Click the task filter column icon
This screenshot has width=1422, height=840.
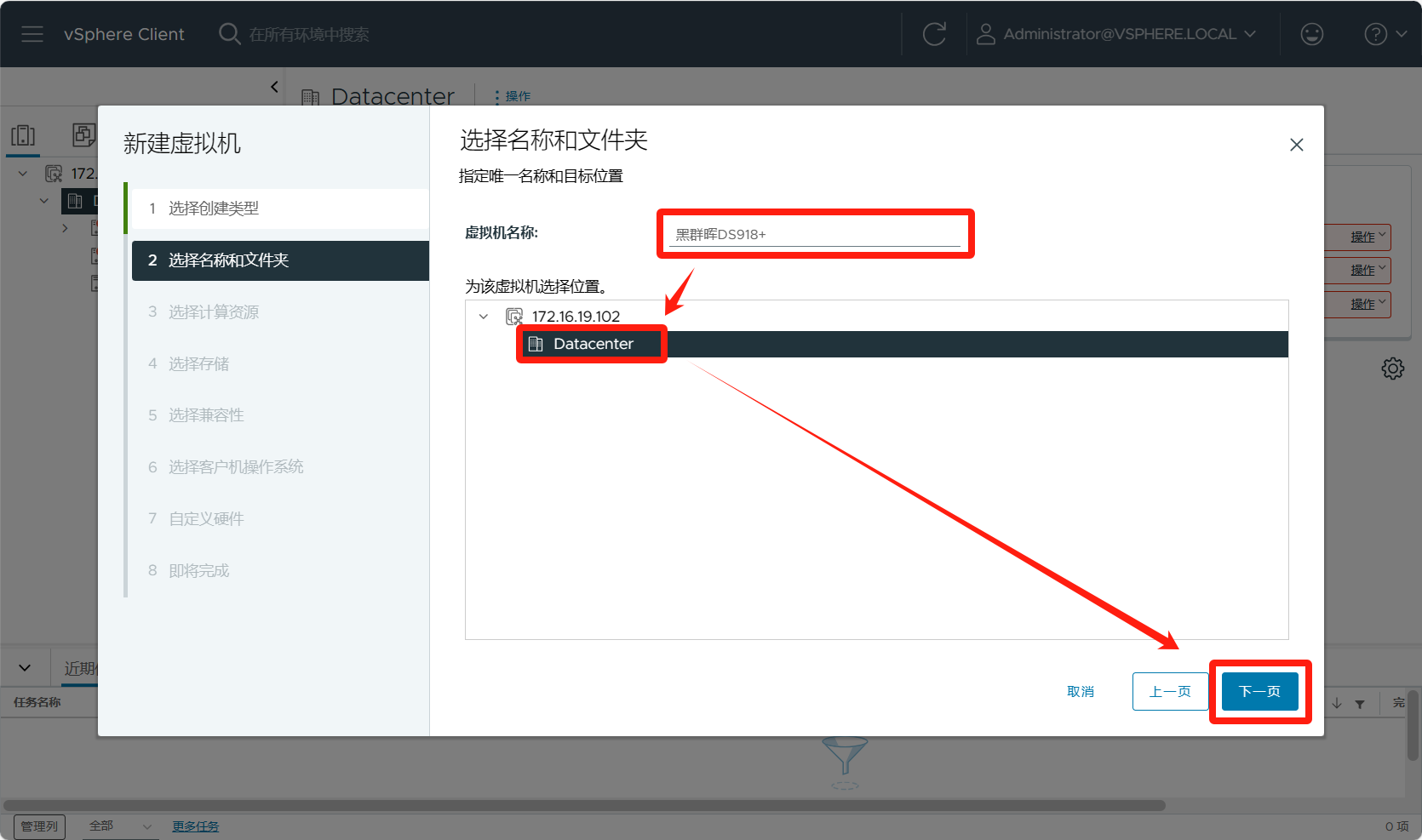pyautogui.click(x=1360, y=704)
